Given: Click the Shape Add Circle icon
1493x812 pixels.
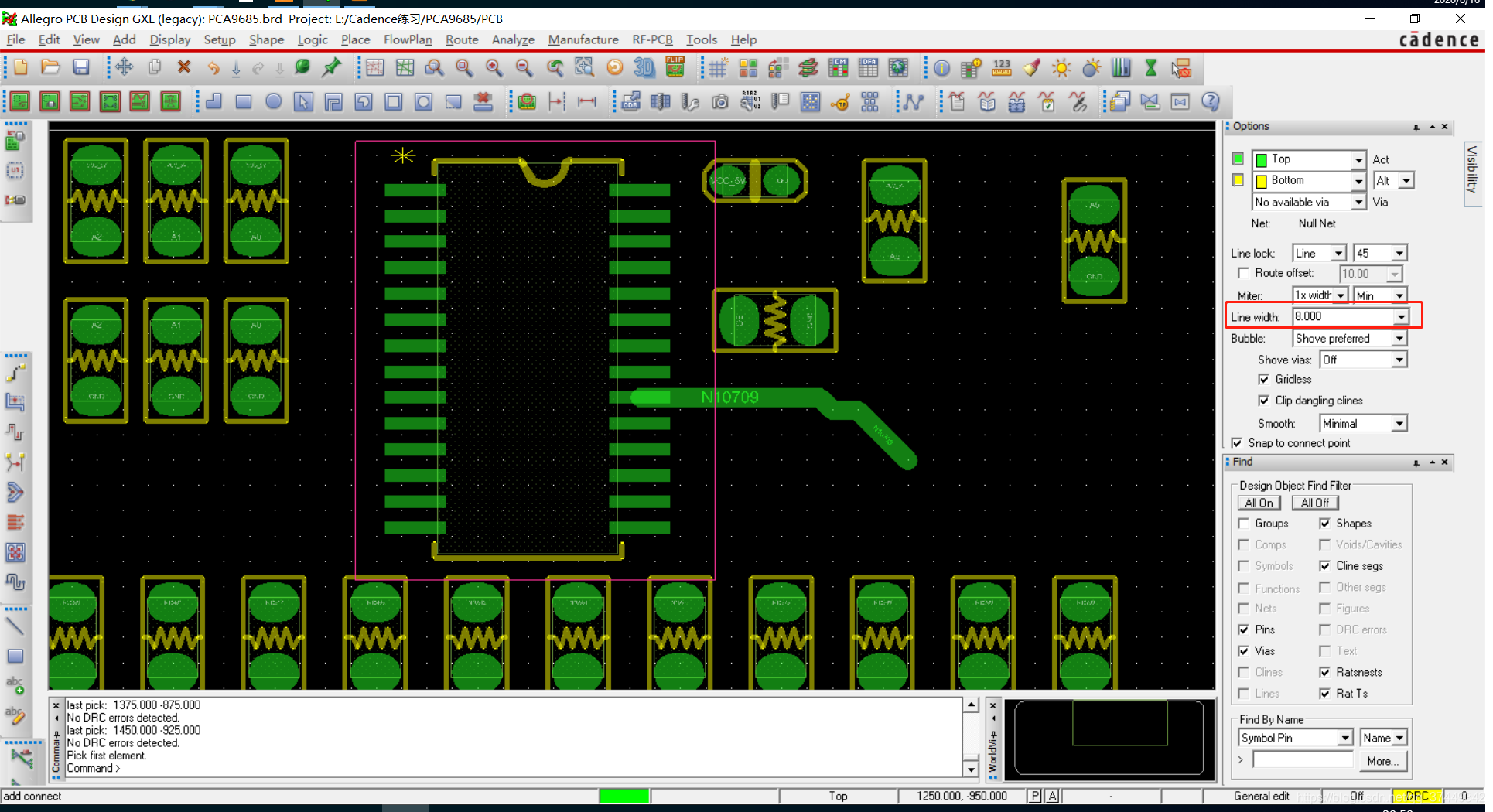Looking at the screenshot, I should coord(273,101).
